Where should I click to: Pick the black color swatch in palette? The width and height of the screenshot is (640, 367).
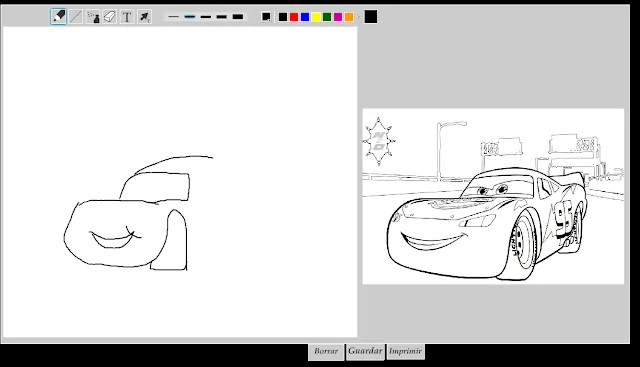[283, 17]
